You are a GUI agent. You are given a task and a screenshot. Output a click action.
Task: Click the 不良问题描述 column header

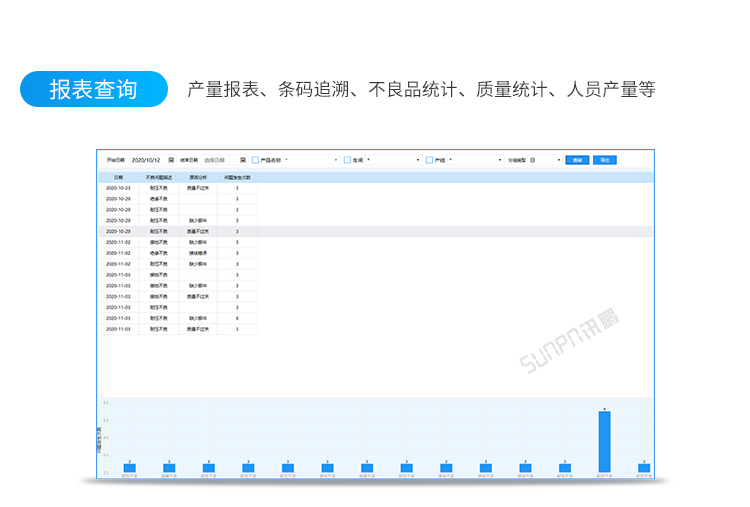tap(159, 177)
